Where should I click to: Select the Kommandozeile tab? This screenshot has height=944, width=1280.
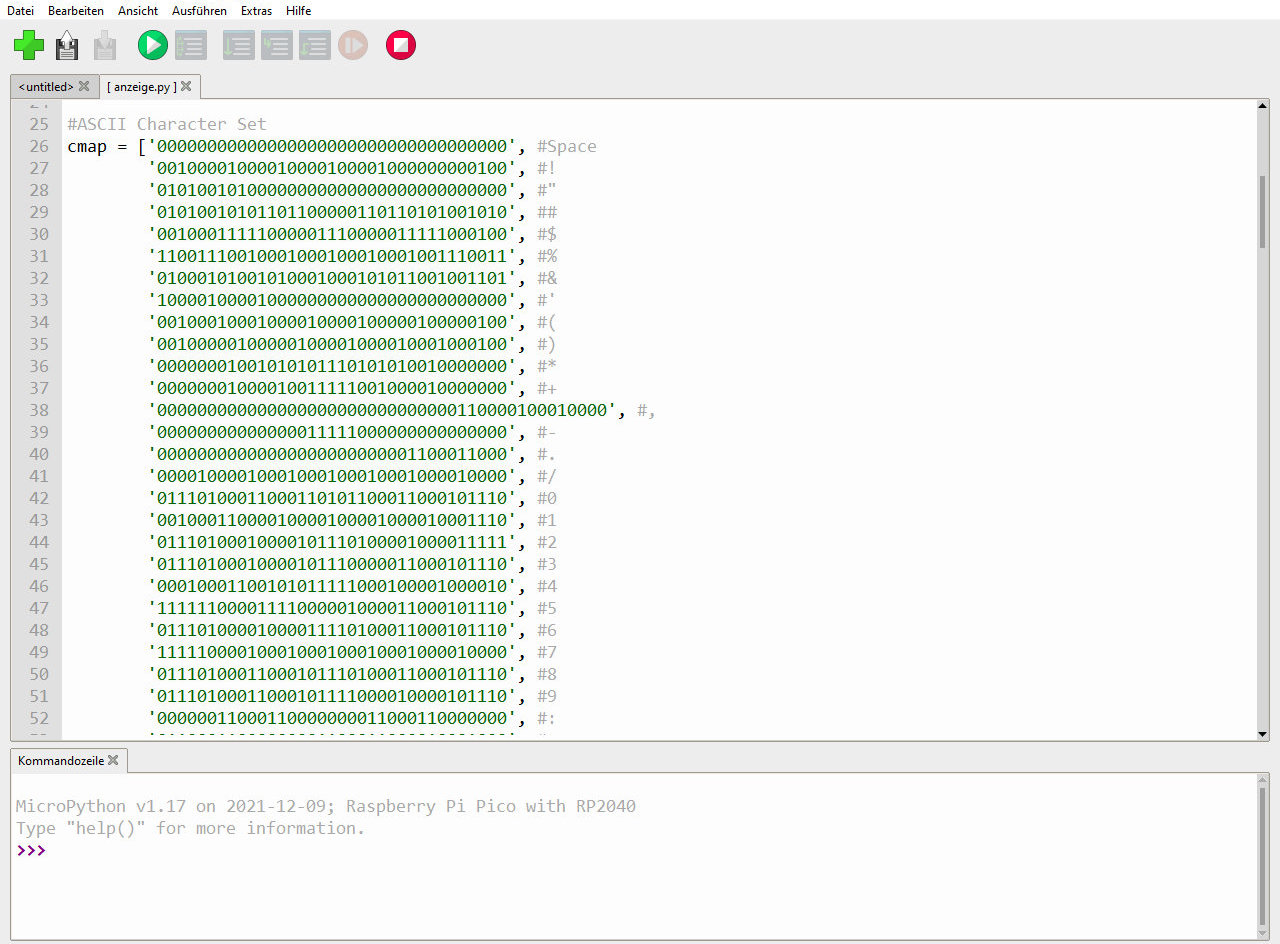tap(61, 760)
